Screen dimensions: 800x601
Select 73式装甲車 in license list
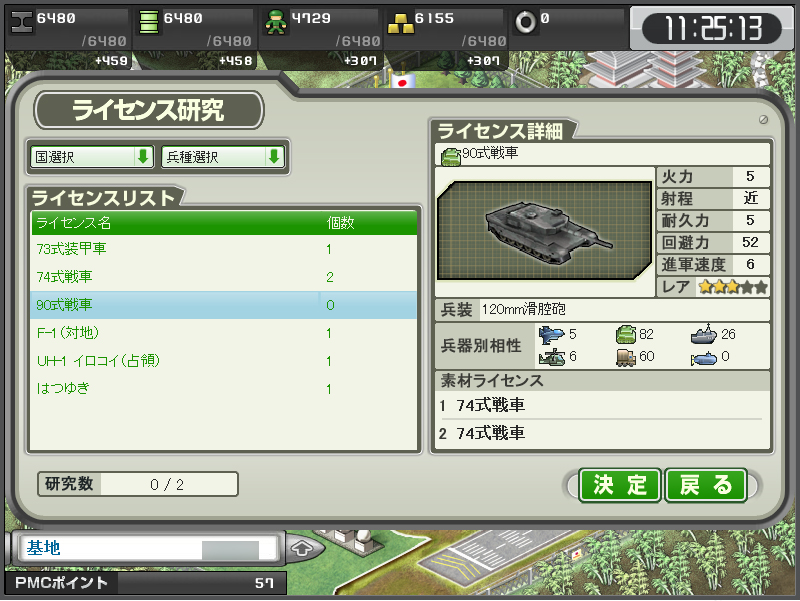[x=223, y=249]
